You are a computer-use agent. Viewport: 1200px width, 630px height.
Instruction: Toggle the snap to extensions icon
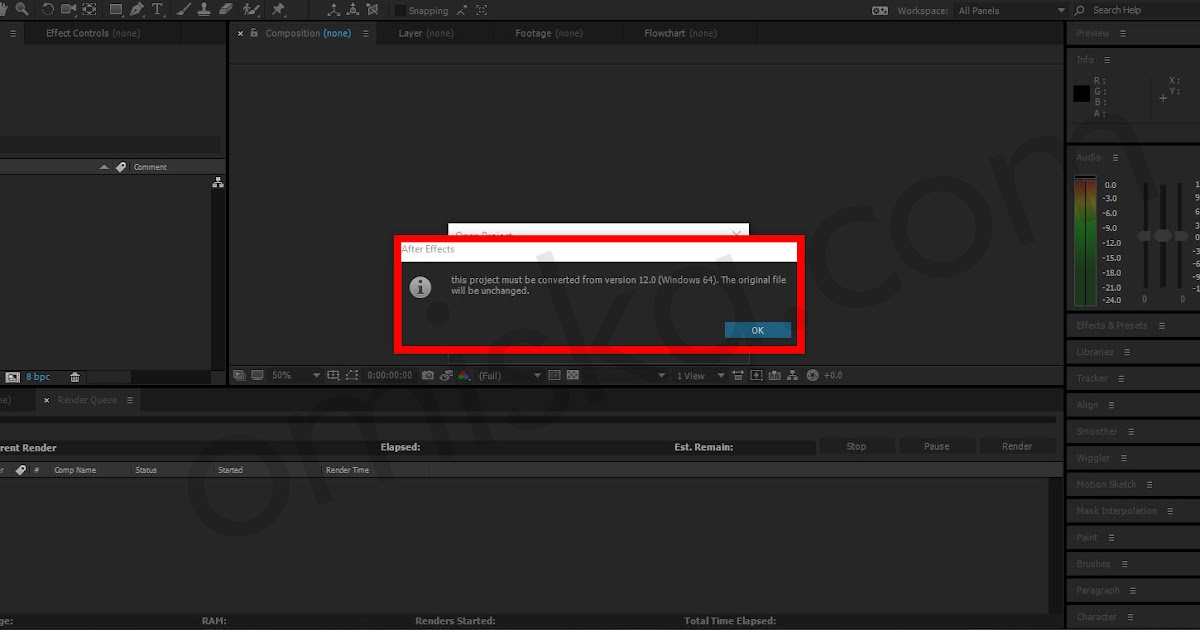(x=462, y=10)
